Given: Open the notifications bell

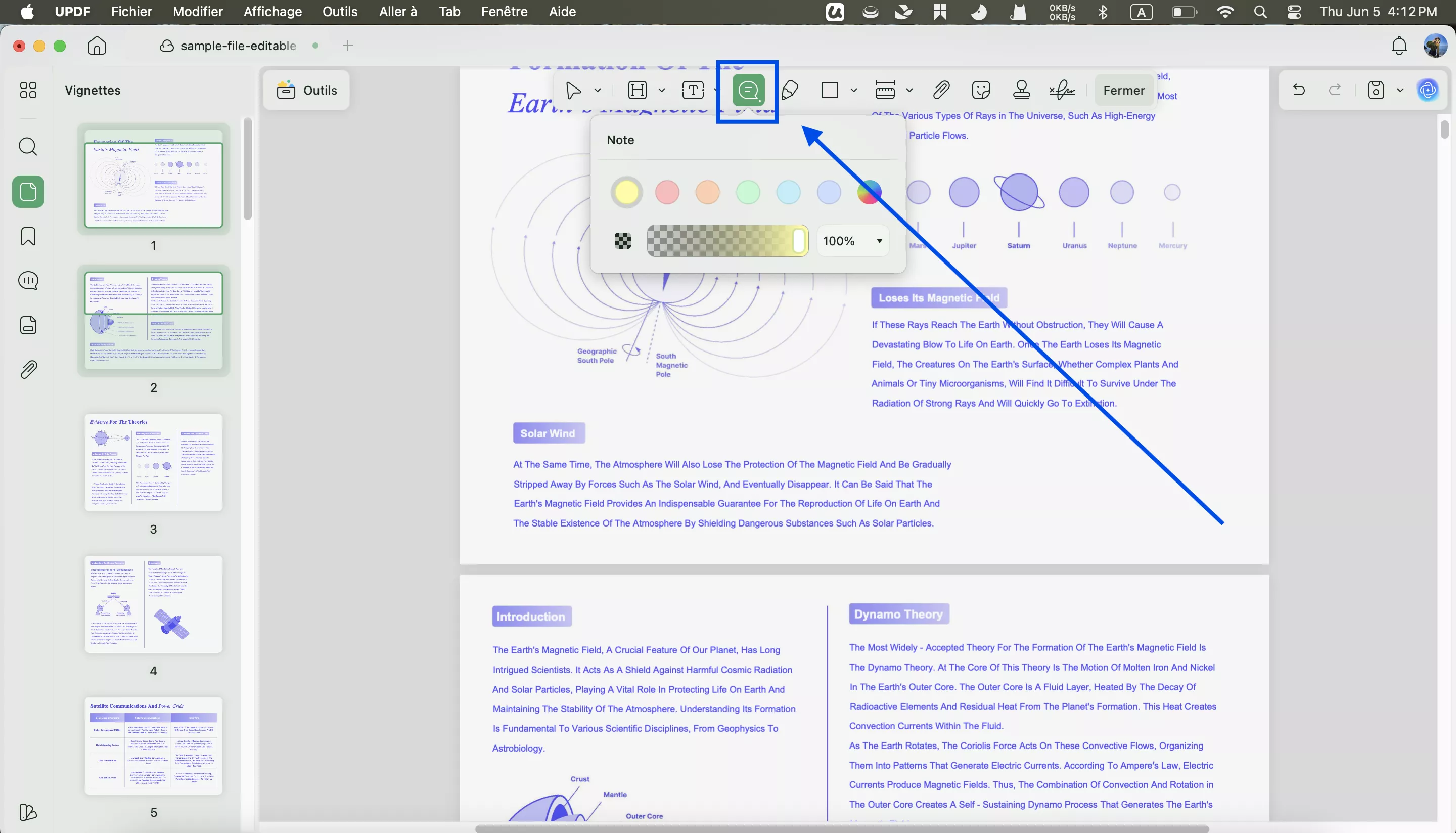Looking at the screenshot, I should (1399, 46).
